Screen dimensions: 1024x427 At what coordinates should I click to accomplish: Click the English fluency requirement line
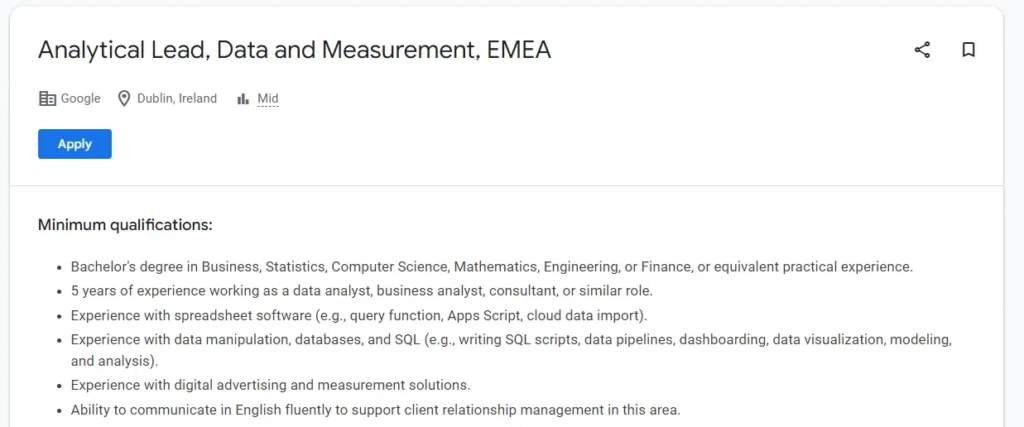[375, 410]
